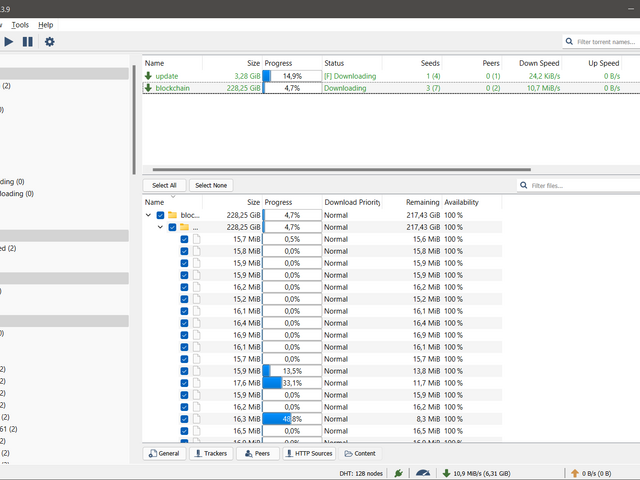
Task: Open the Tools menu
Action: point(20,24)
